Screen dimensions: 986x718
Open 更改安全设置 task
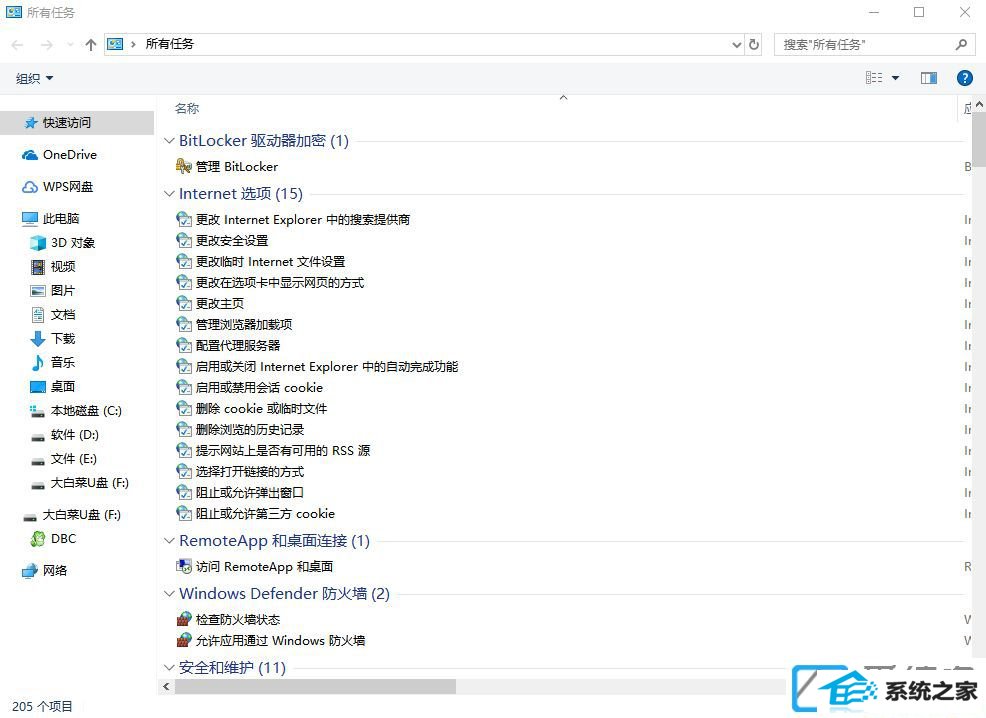(x=223, y=241)
